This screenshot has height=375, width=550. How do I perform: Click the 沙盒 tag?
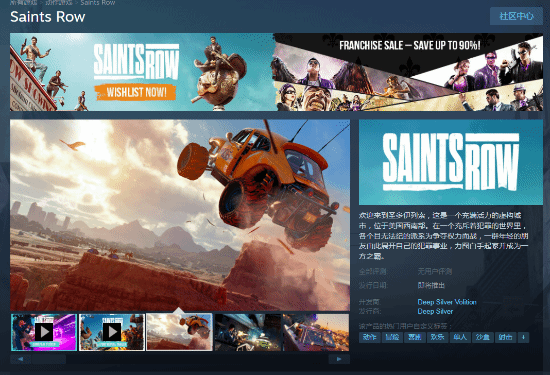click(482, 337)
